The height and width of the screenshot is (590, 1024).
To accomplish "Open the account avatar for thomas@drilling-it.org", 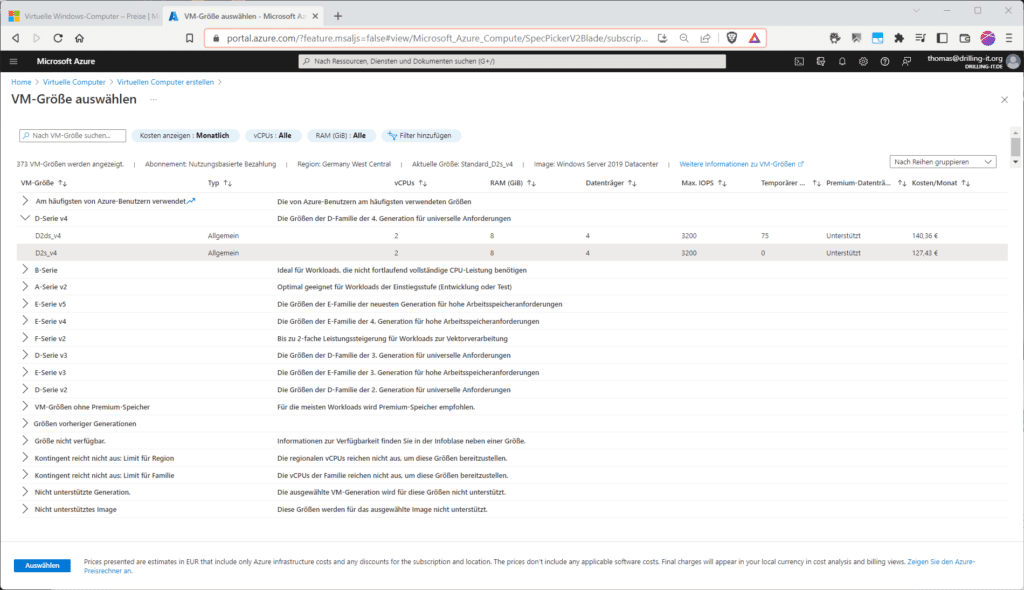I will 1013,61.
